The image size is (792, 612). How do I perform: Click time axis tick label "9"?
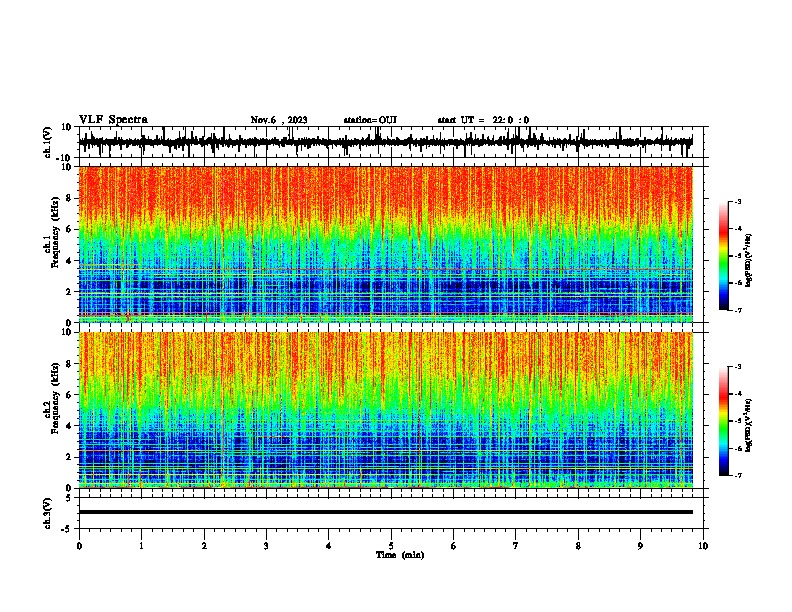point(640,546)
